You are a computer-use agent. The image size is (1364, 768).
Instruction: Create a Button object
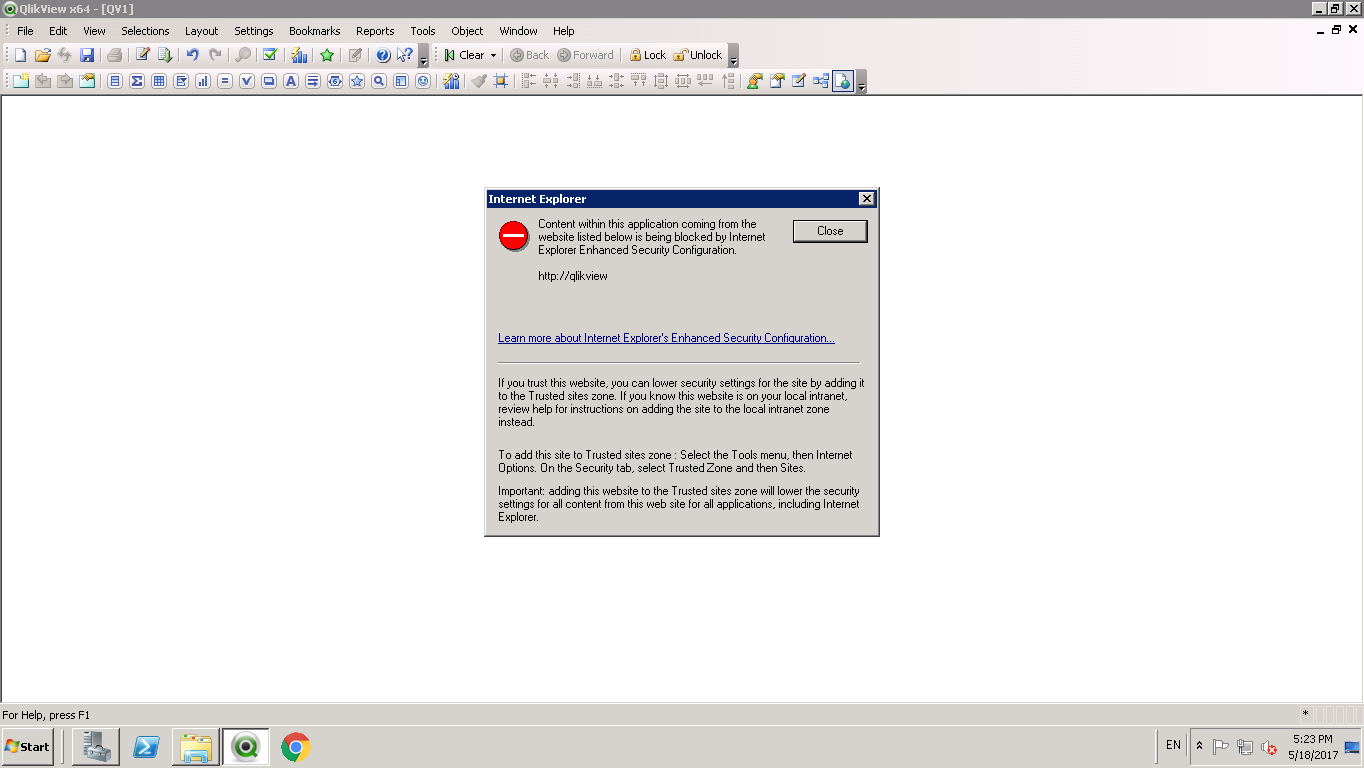pyautogui.click(x=269, y=81)
